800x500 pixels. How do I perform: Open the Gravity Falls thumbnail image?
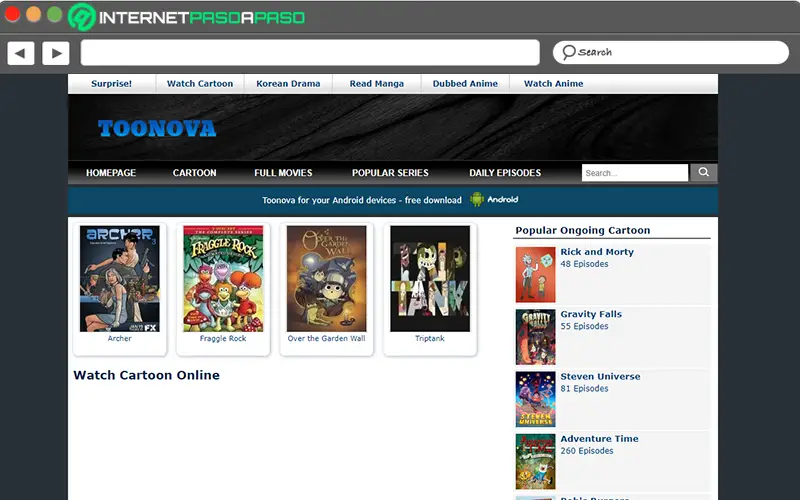(535, 337)
